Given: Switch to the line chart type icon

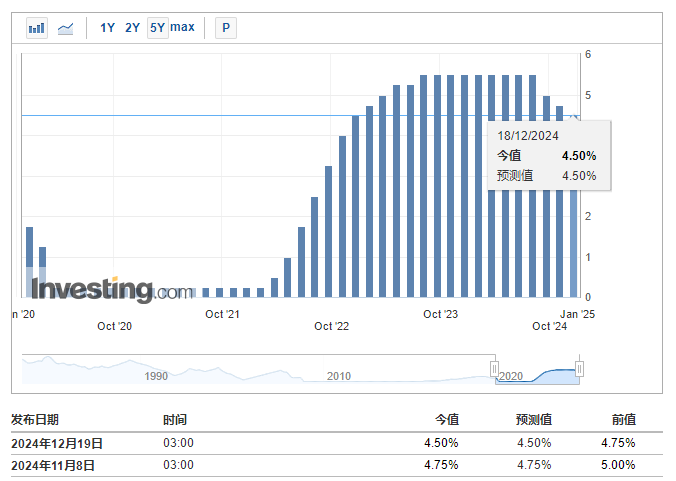Looking at the screenshot, I should [66, 28].
